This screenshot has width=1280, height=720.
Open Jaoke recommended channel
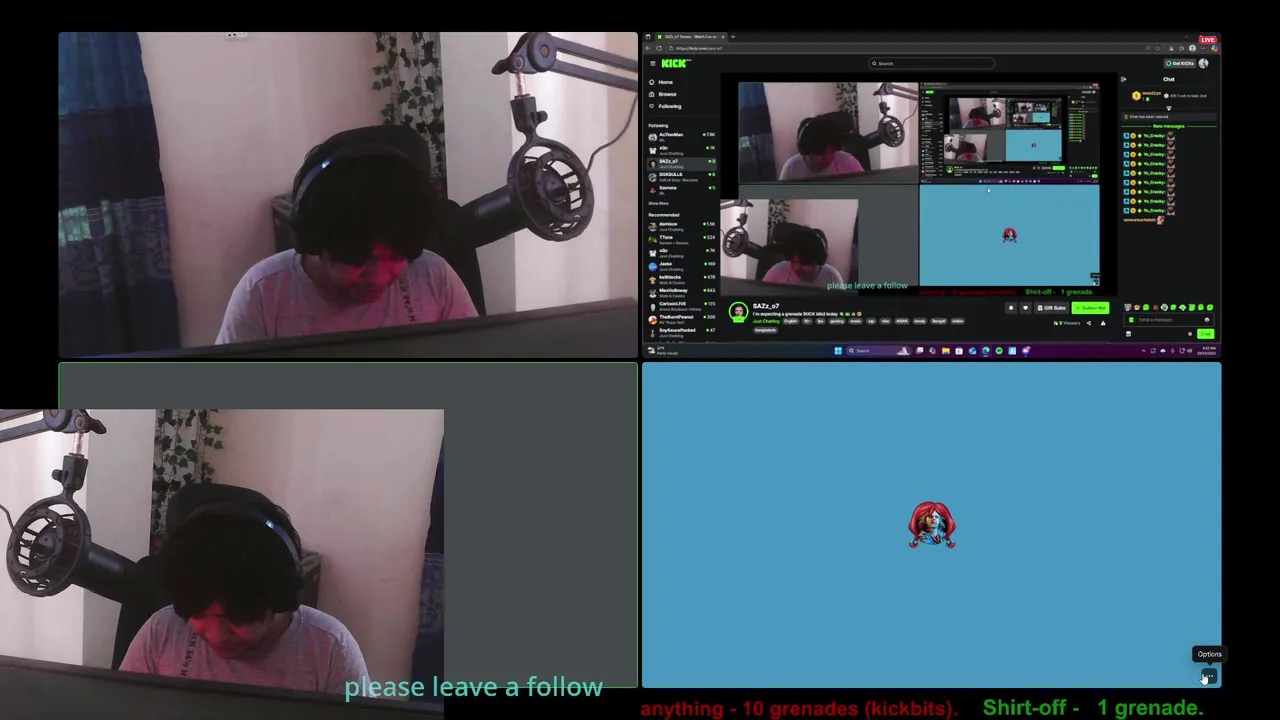click(681, 266)
